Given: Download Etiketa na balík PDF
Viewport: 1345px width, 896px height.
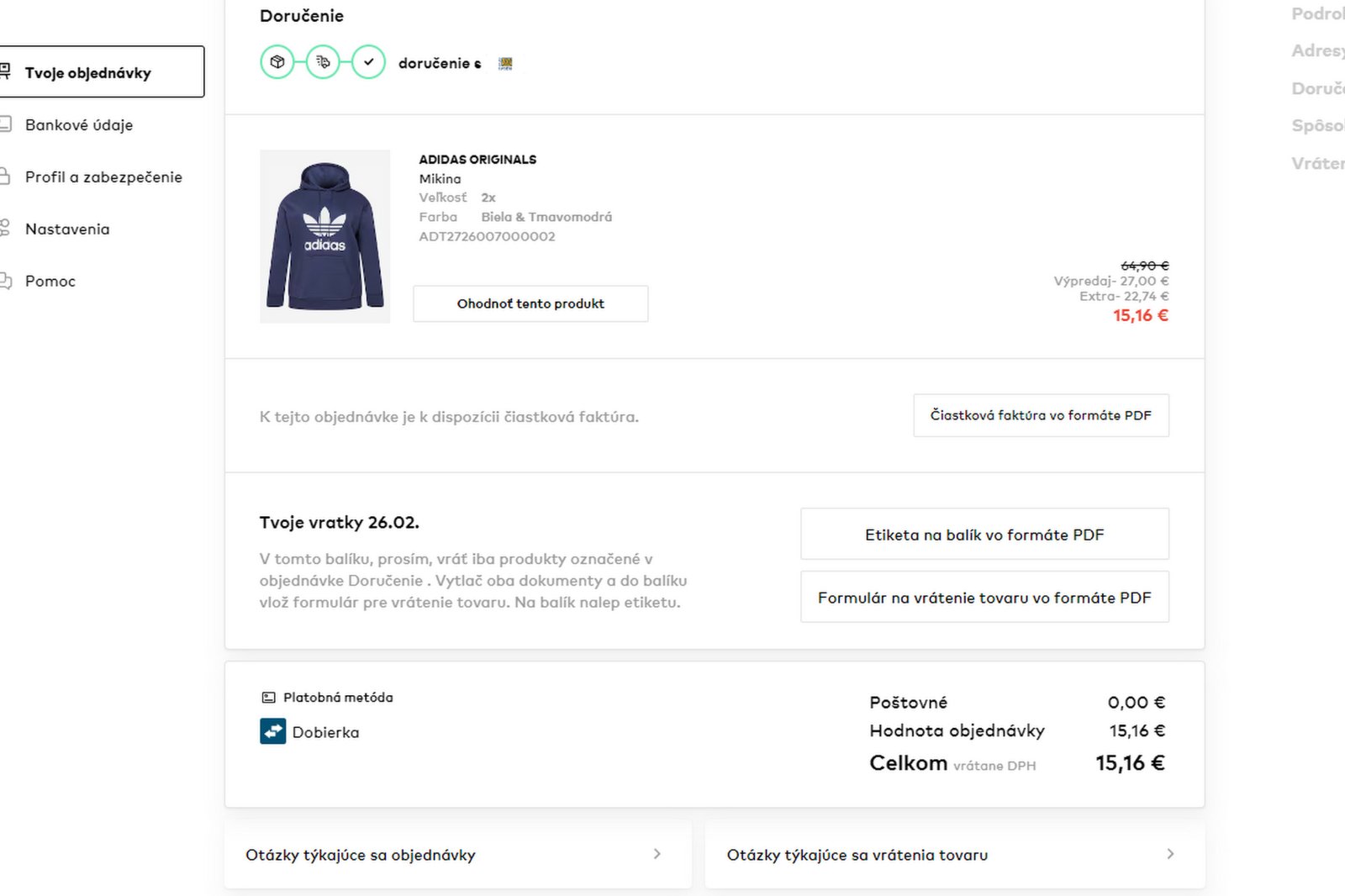Looking at the screenshot, I should pyautogui.click(x=984, y=535).
